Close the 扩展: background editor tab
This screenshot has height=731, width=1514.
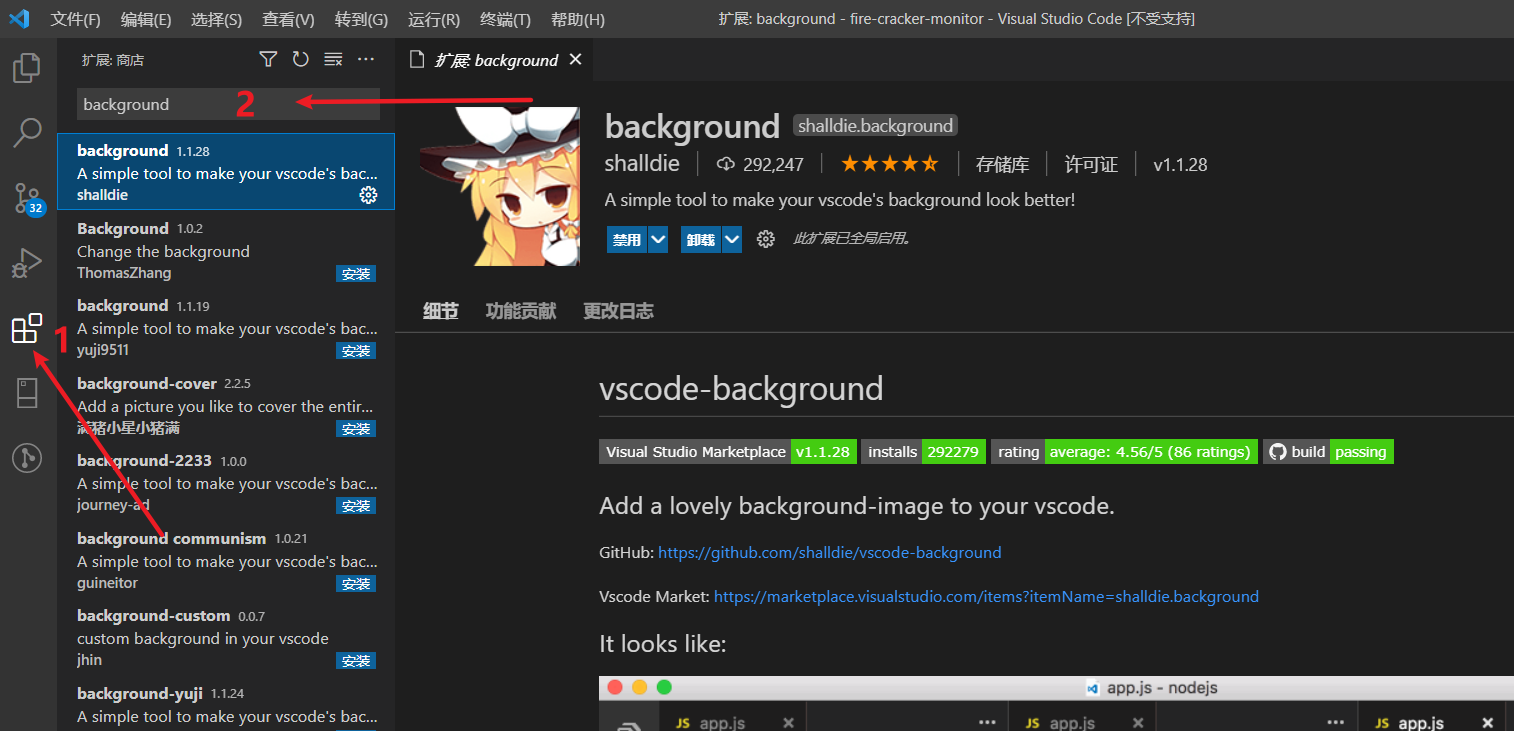click(x=575, y=60)
